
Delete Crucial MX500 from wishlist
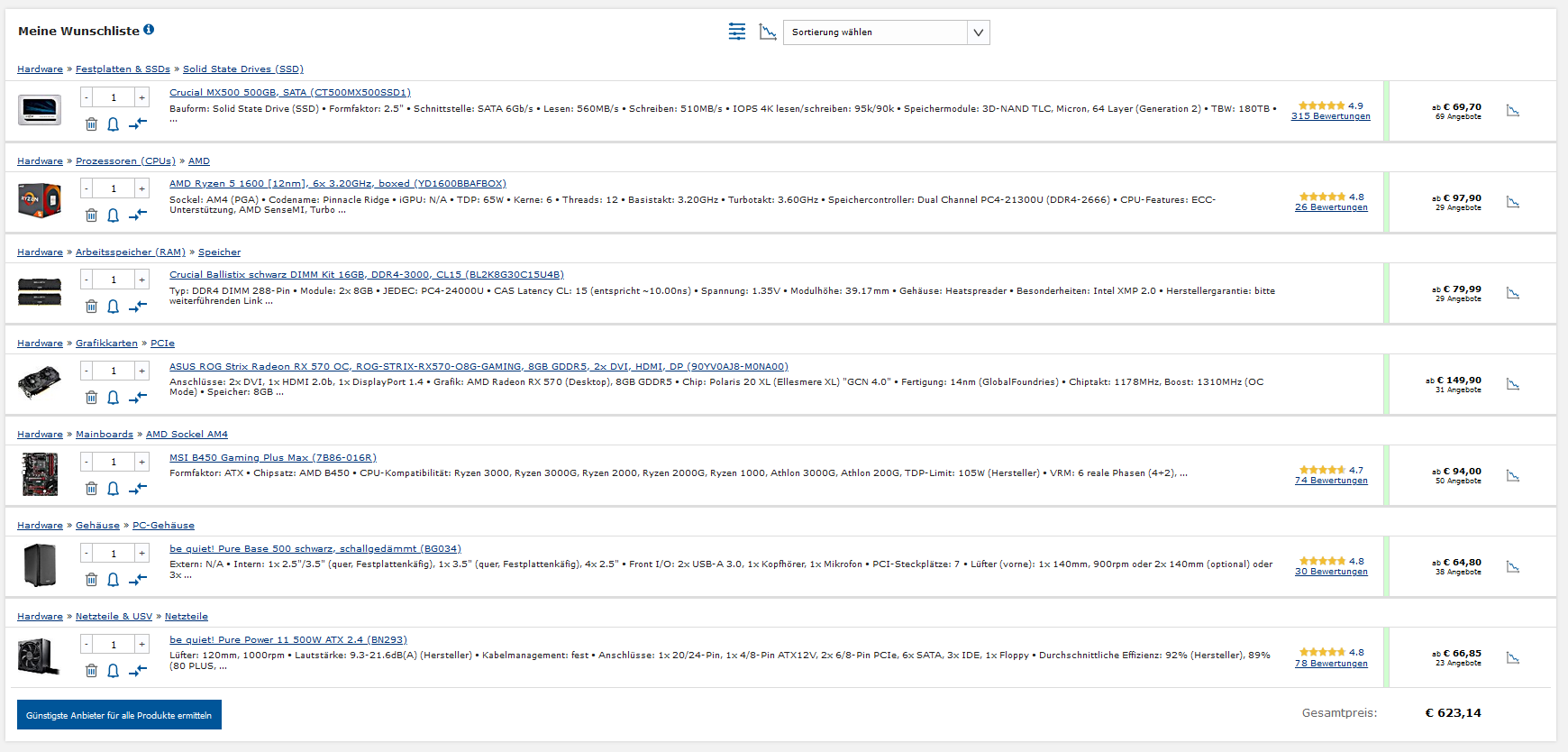coord(91,124)
